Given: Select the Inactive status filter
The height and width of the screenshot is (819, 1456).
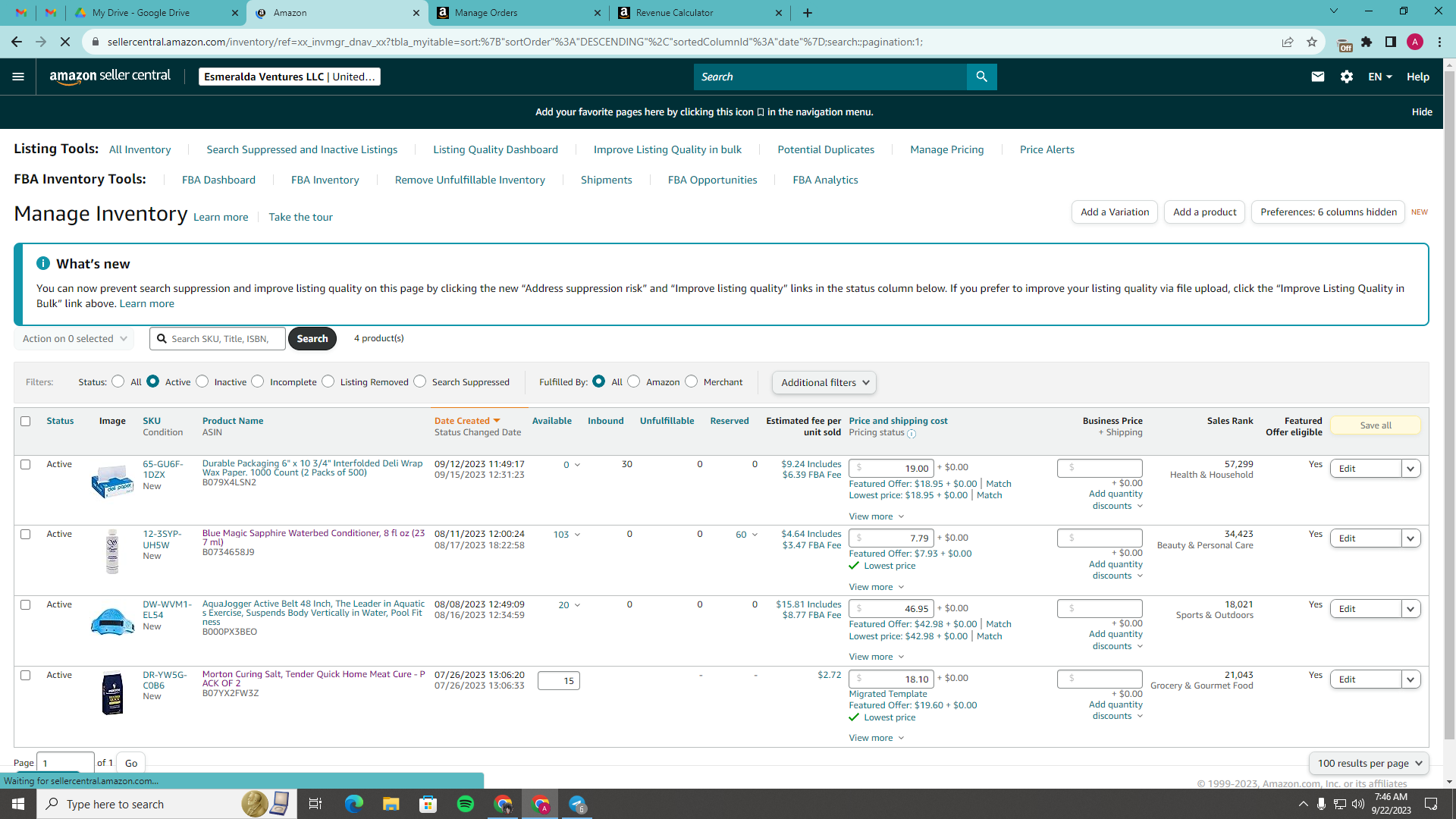Looking at the screenshot, I should coord(202,381).
